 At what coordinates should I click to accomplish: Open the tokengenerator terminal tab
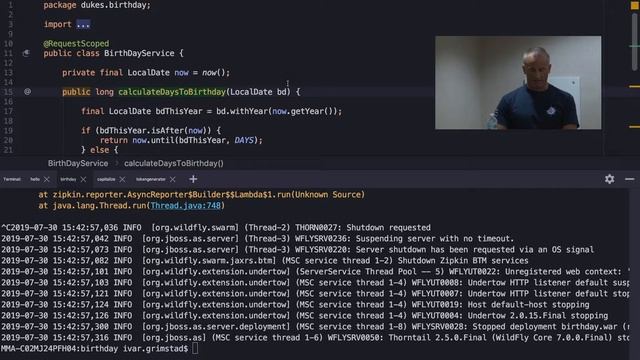[151, 179]
